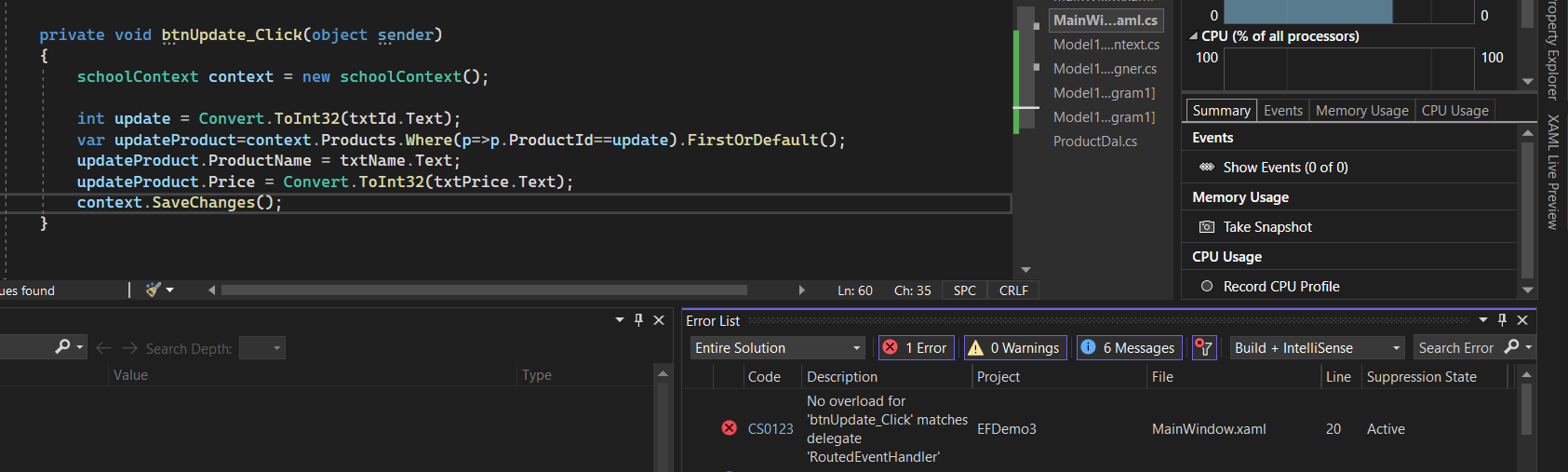Click the Search Error magnifier icon

coord(1511,347)
